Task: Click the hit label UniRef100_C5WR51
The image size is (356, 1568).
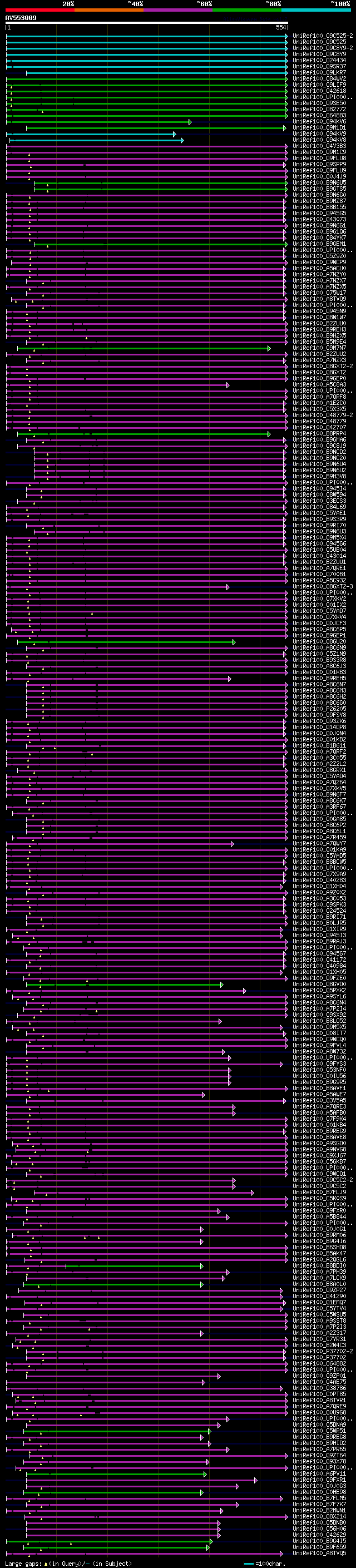Action: click(319, 1431)
